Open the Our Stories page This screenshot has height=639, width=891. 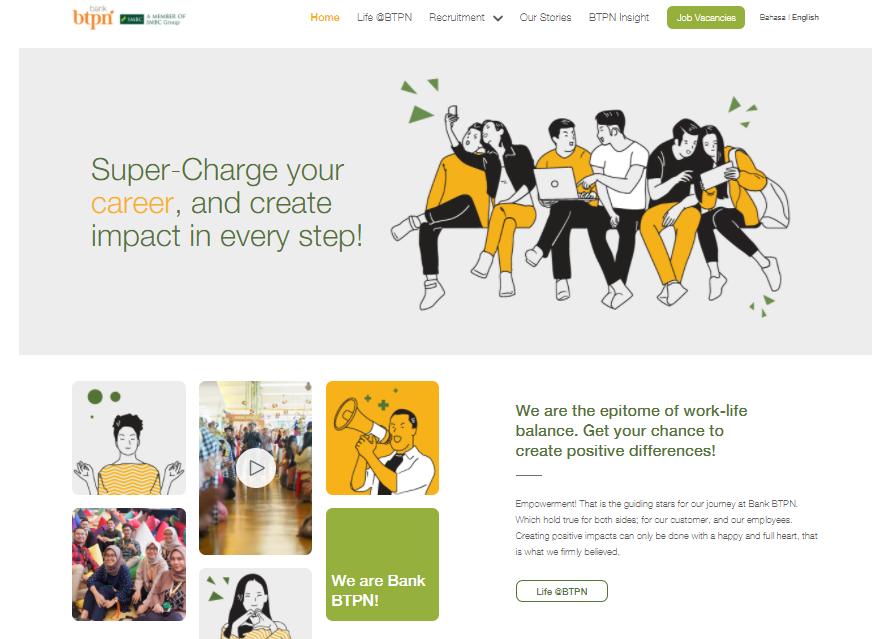(x=545, y=18)
